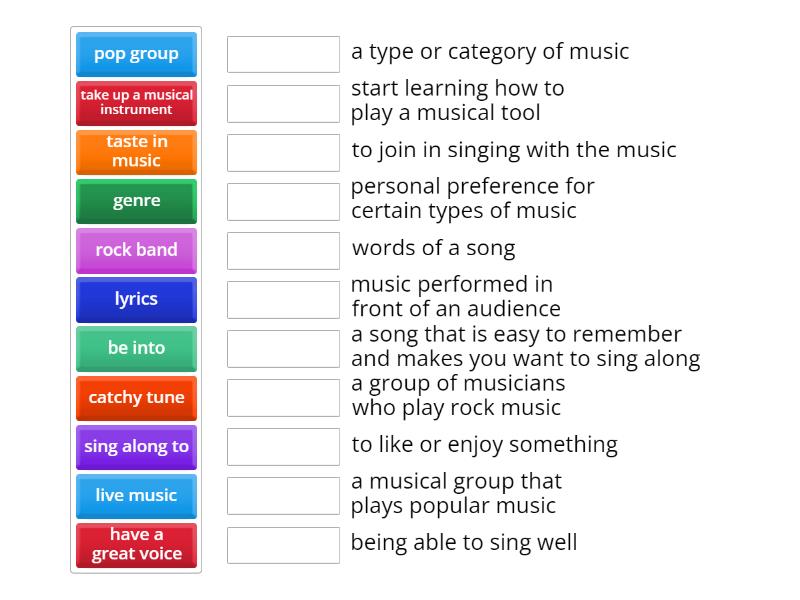Click the slot beside 'to join in singing with the music'

283,151
